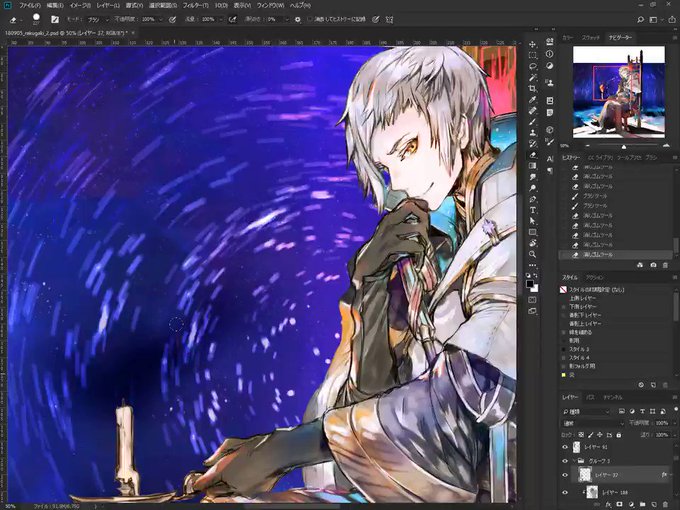680x510 pixels.
Task: Switch to the カラー tab
Action: (x=568, y=38)
